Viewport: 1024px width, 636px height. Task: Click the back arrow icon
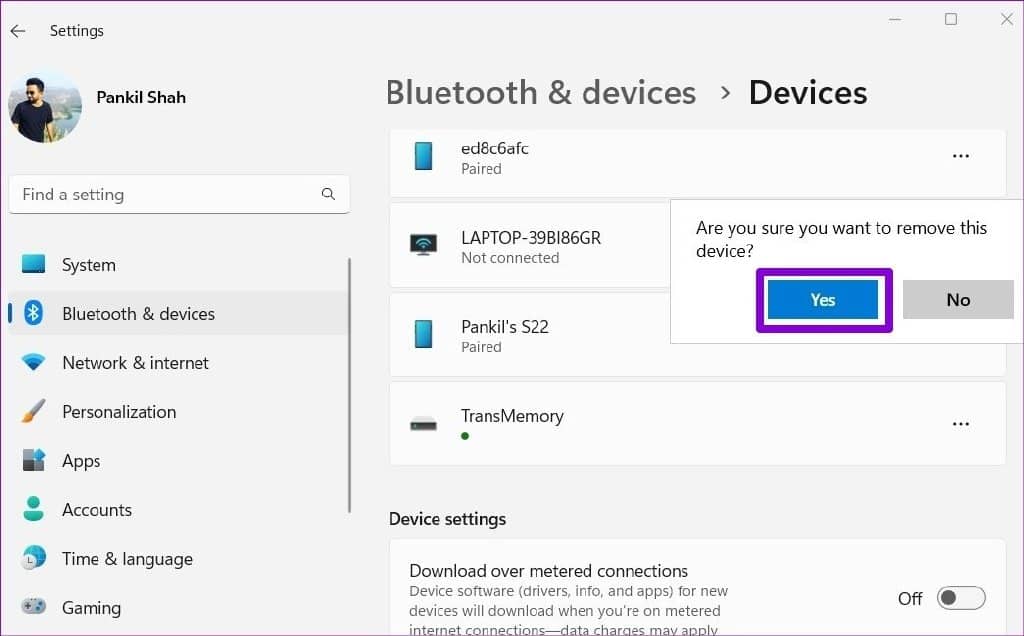pos(17,30)
